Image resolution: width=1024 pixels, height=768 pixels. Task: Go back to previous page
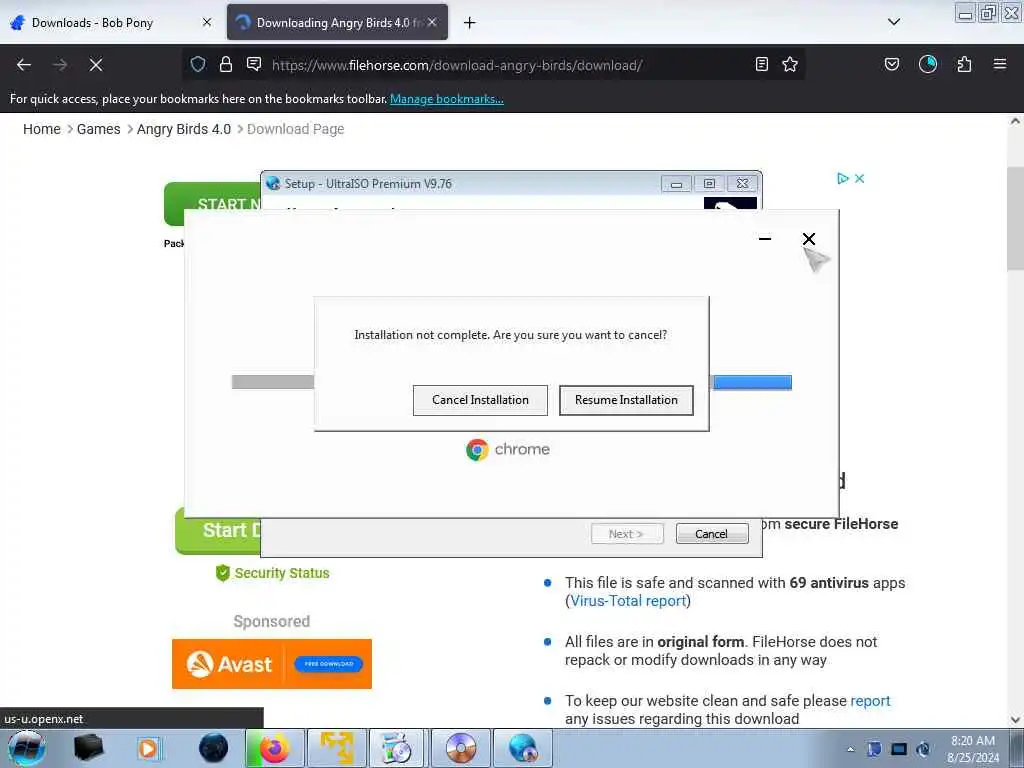click(x=24, y=65)
